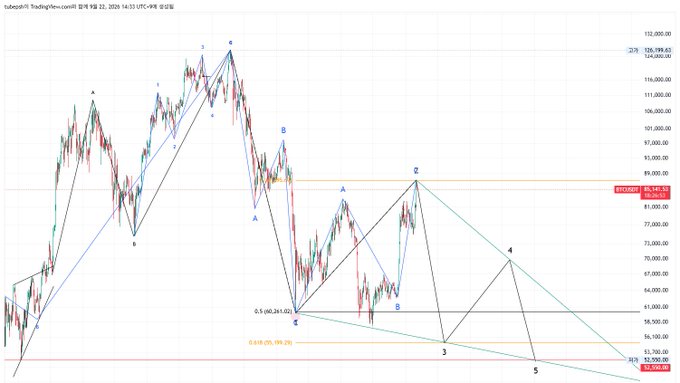Click the 89,000.00 price axis label
The image size is (680, 383).
point(657,173)
